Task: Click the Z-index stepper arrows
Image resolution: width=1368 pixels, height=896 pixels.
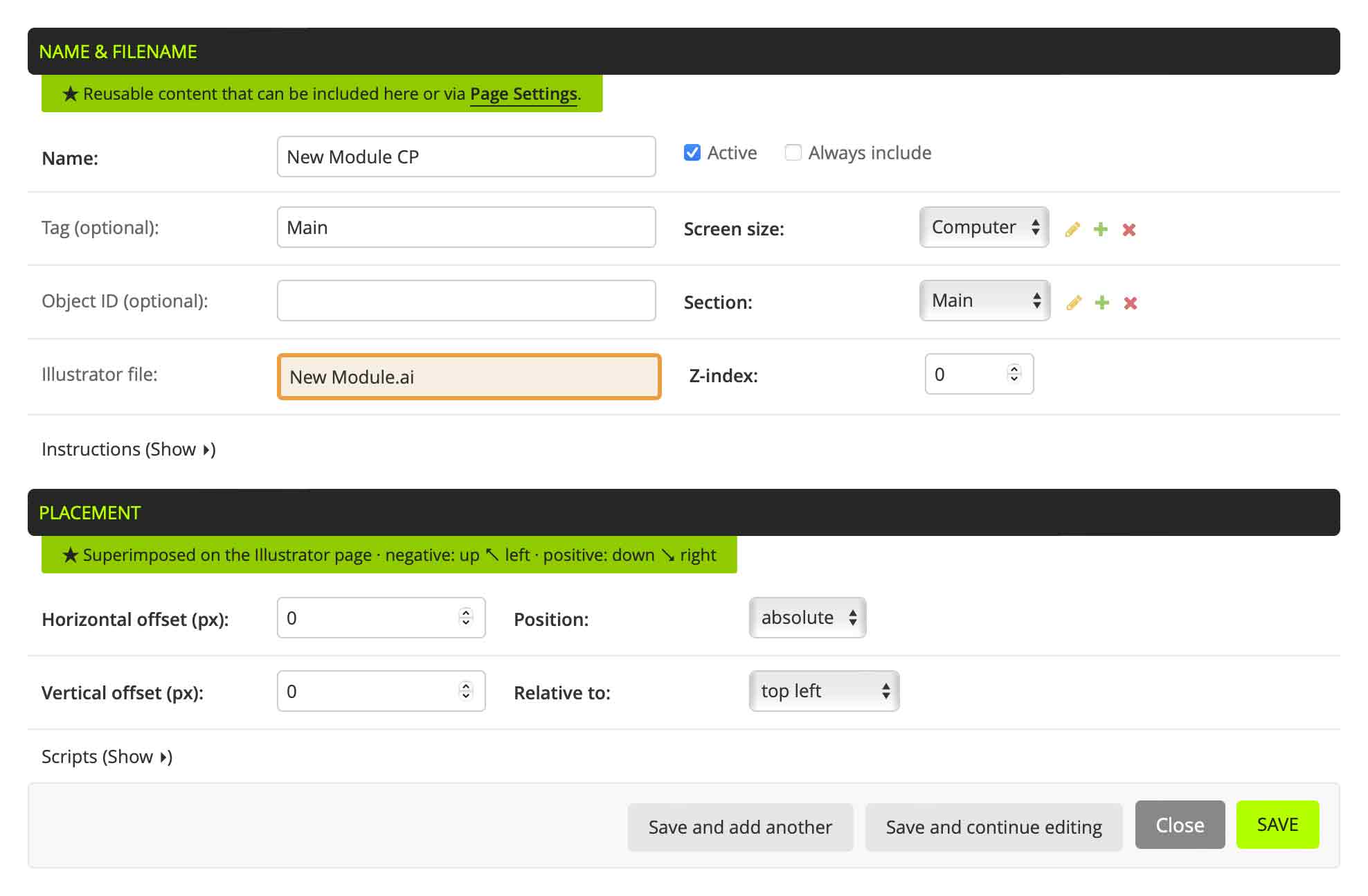Action: pyautogui.click(x=1014, y=374)
